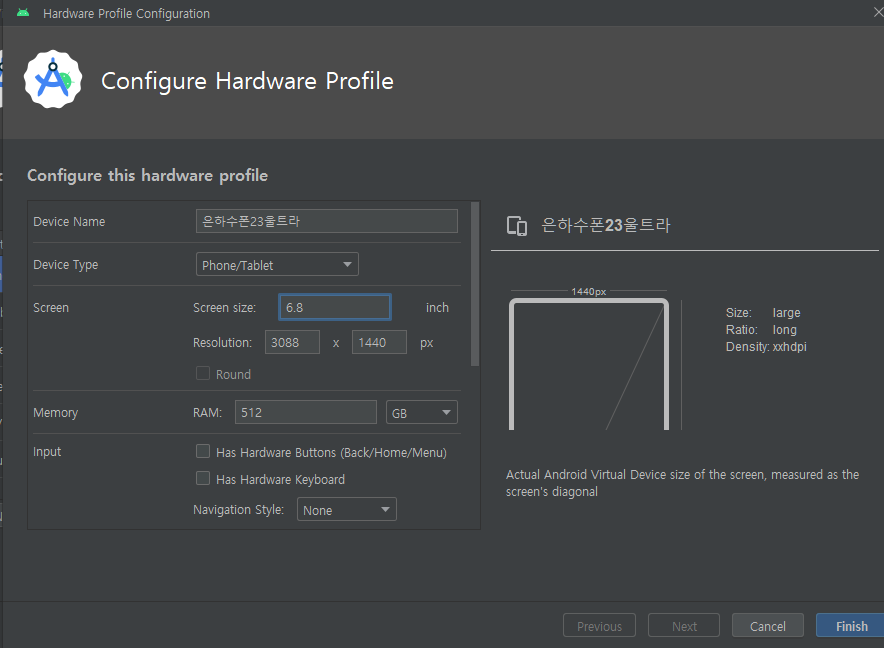884x648 pixels.
Task: Click the device name in preview header
Action: (x=605, y=225)
